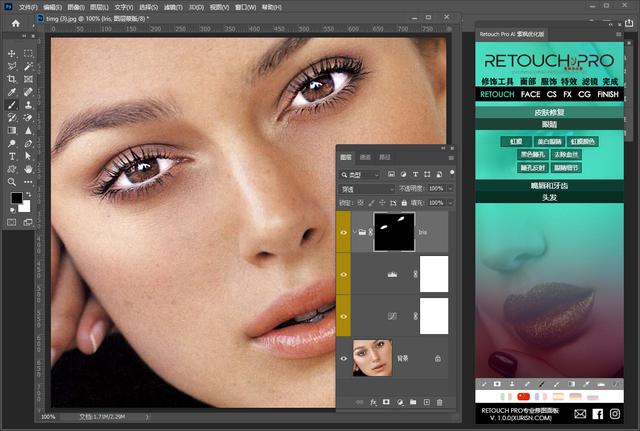
Task: Select the Hand tool
Action: click(x=28, y=169)
